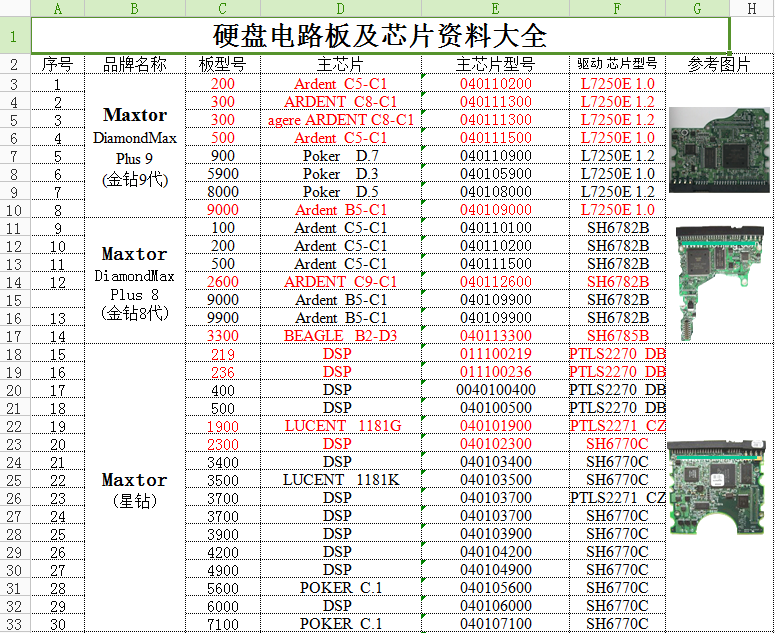Click the 主芯片型号 header cell
775x633 pixels.
(495, 64)
